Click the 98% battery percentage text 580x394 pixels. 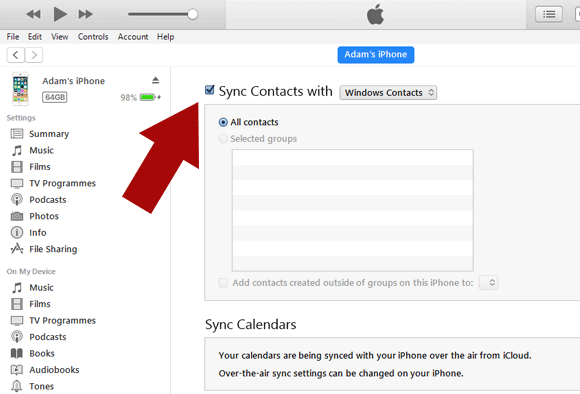click(x=128, y=98)
